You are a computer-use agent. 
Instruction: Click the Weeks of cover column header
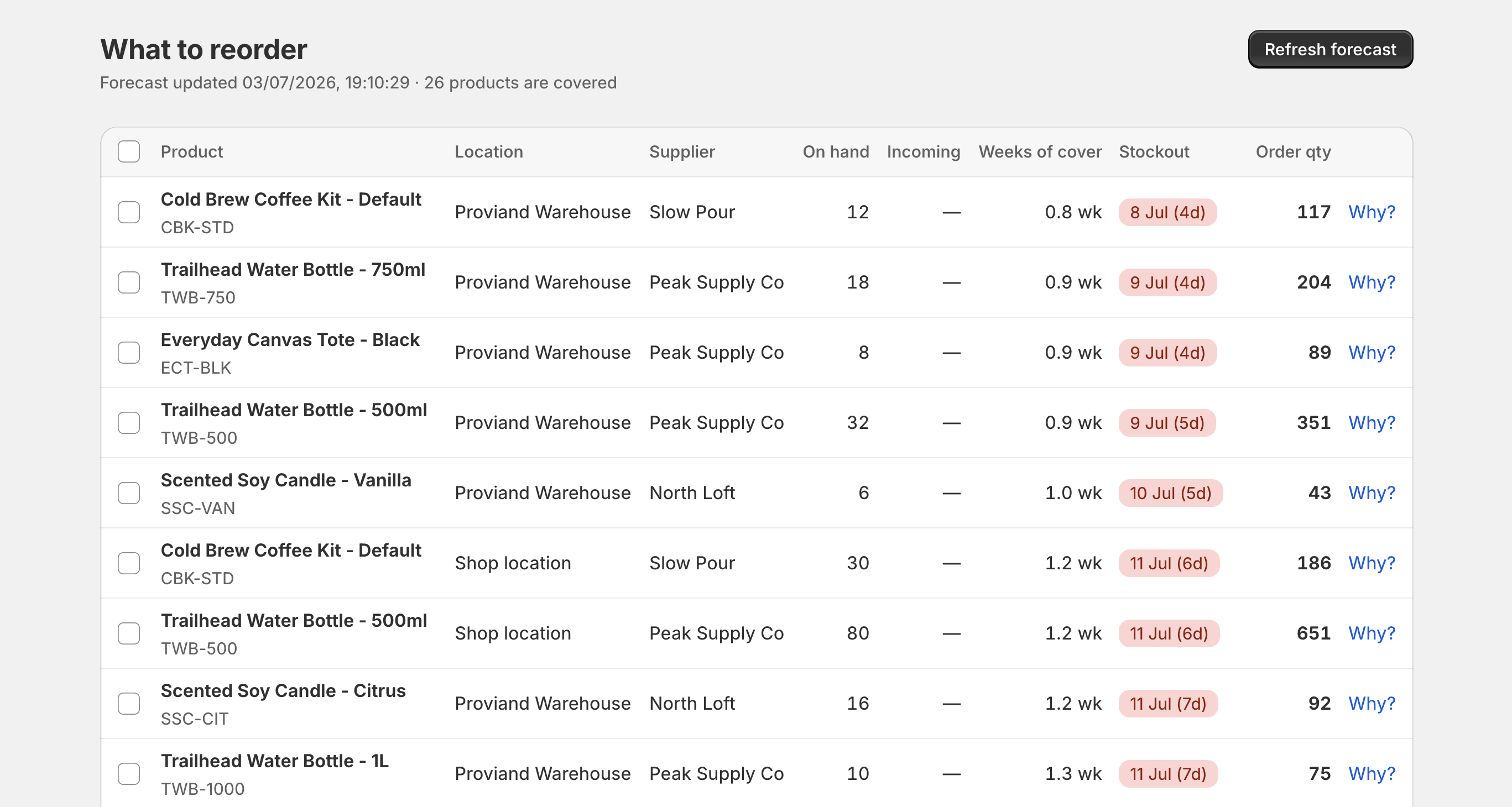pos(1040,152)
